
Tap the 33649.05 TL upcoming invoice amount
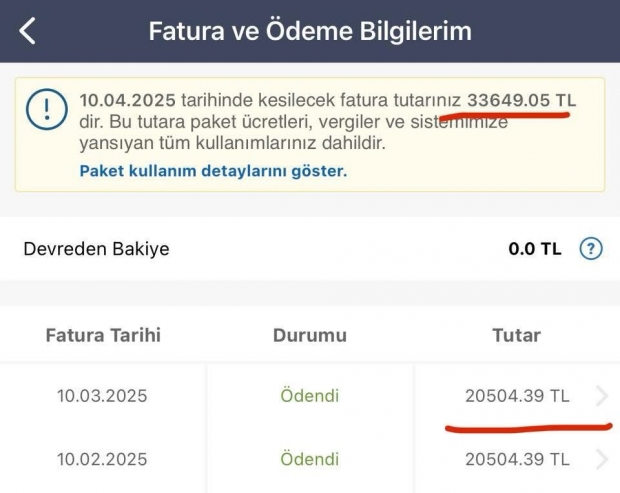521,101
